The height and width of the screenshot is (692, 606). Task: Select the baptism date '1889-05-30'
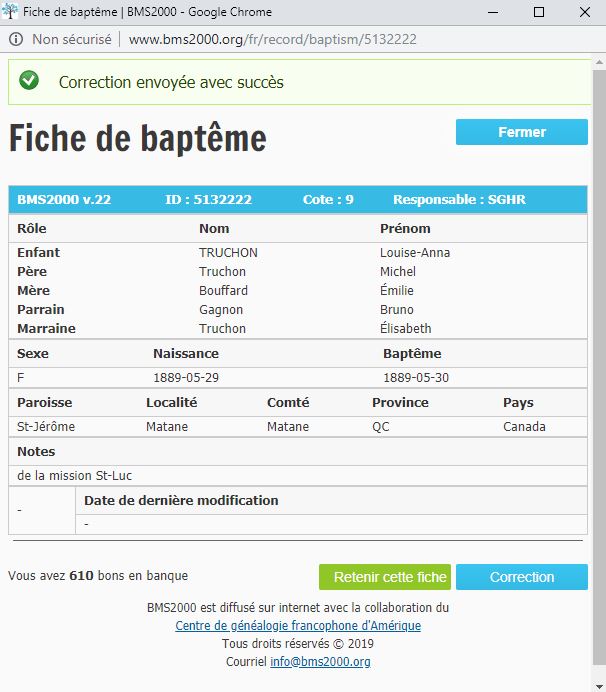416,378
